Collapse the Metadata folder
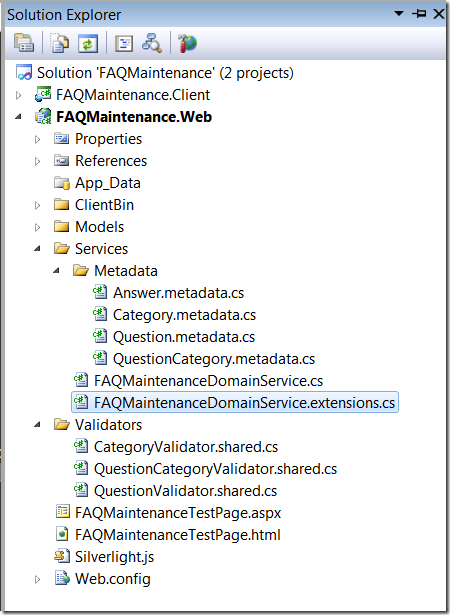This screenshot has height=615, width=450. point(56,270)
